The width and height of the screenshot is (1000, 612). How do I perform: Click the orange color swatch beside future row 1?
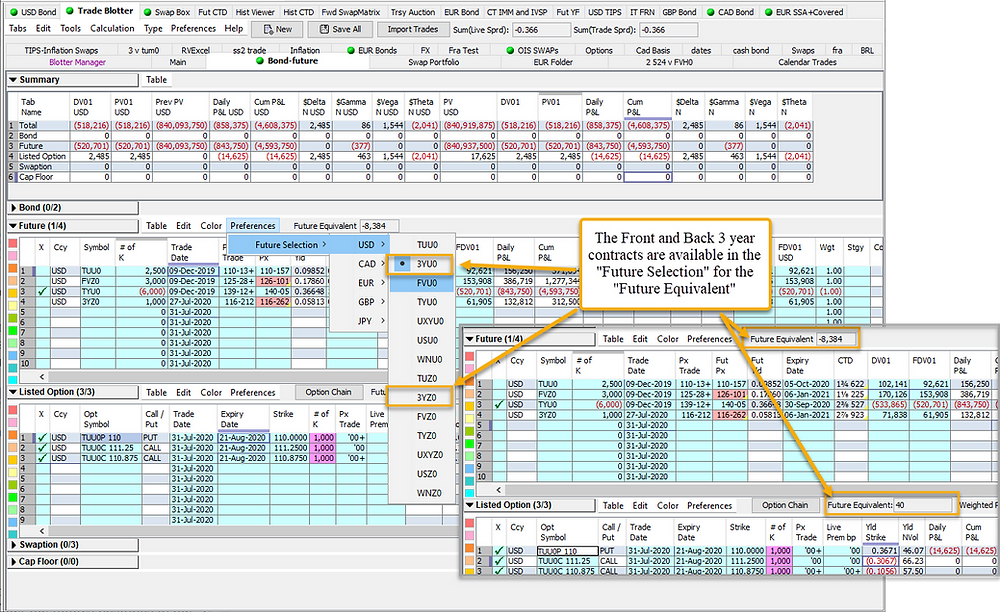point(13,270)
